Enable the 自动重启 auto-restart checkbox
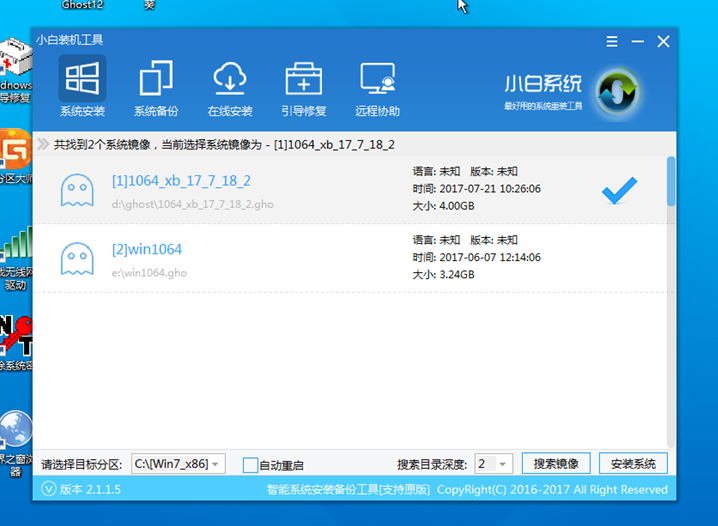718x526 pixels. [250, 465]
